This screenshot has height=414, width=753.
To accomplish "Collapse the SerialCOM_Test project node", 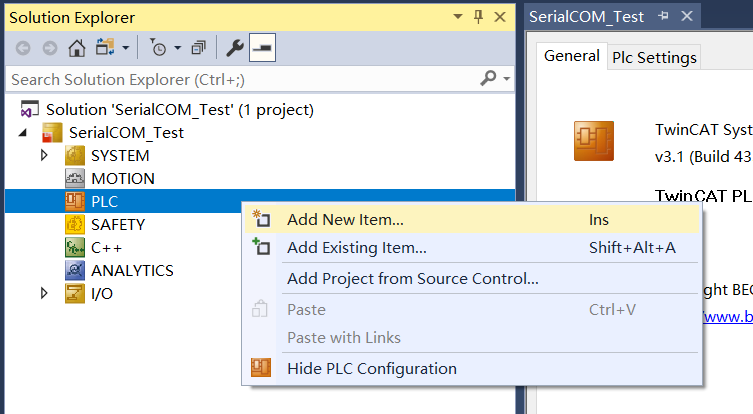I will click(x=23, y=132).
